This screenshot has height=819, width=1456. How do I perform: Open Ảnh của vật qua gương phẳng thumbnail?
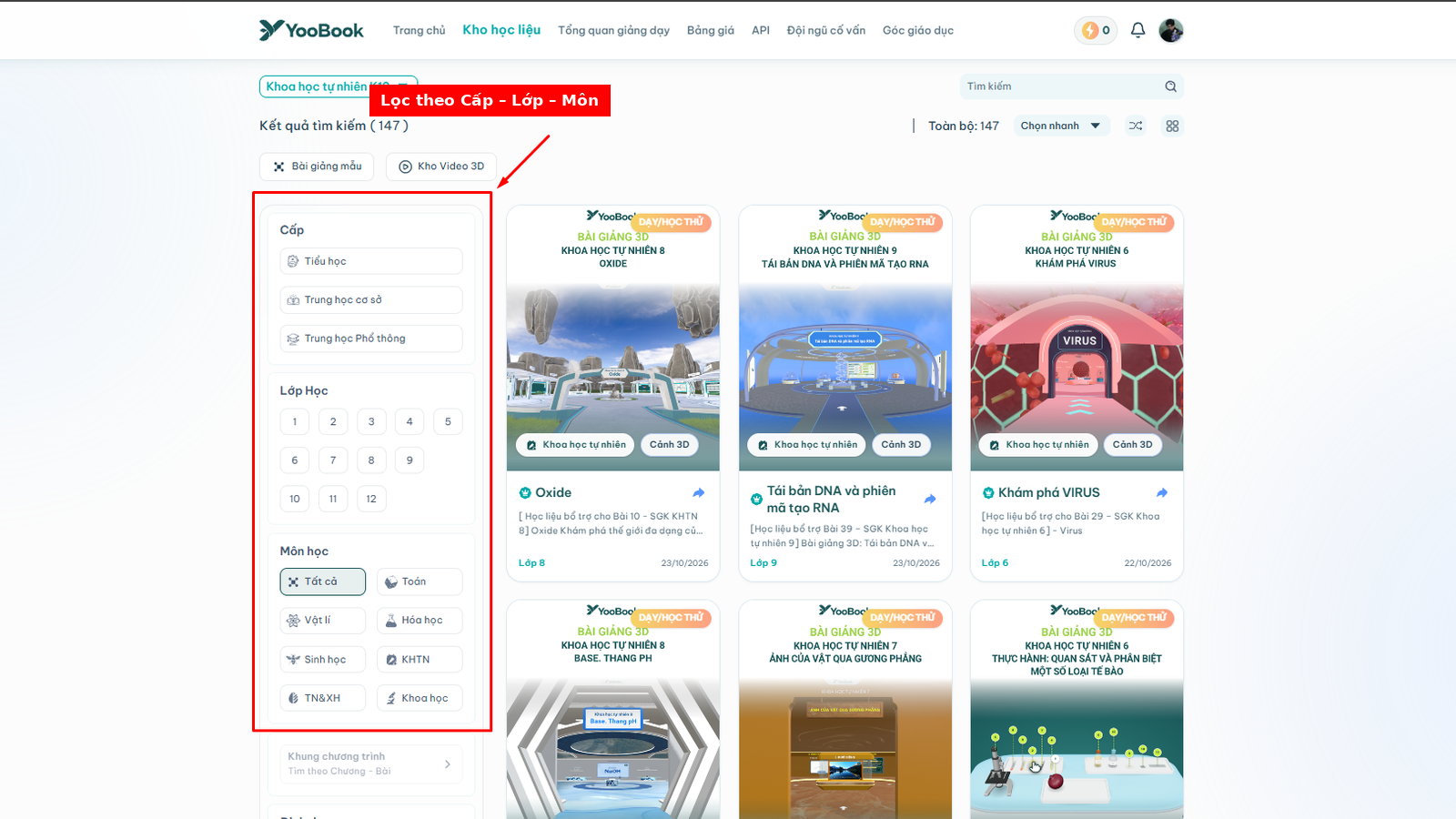click(845, 710)
